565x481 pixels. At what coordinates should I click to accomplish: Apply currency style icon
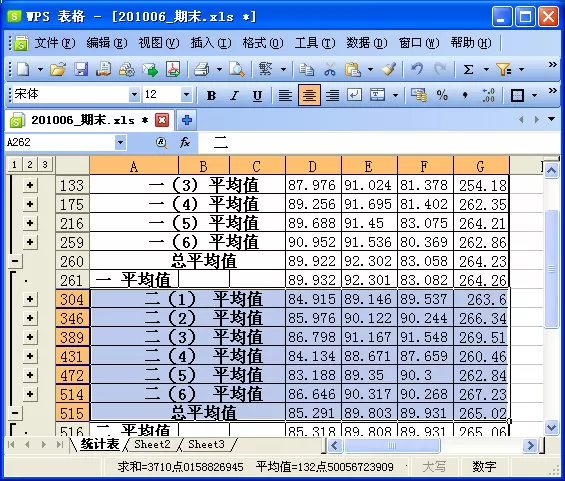[x=419, y=95]
